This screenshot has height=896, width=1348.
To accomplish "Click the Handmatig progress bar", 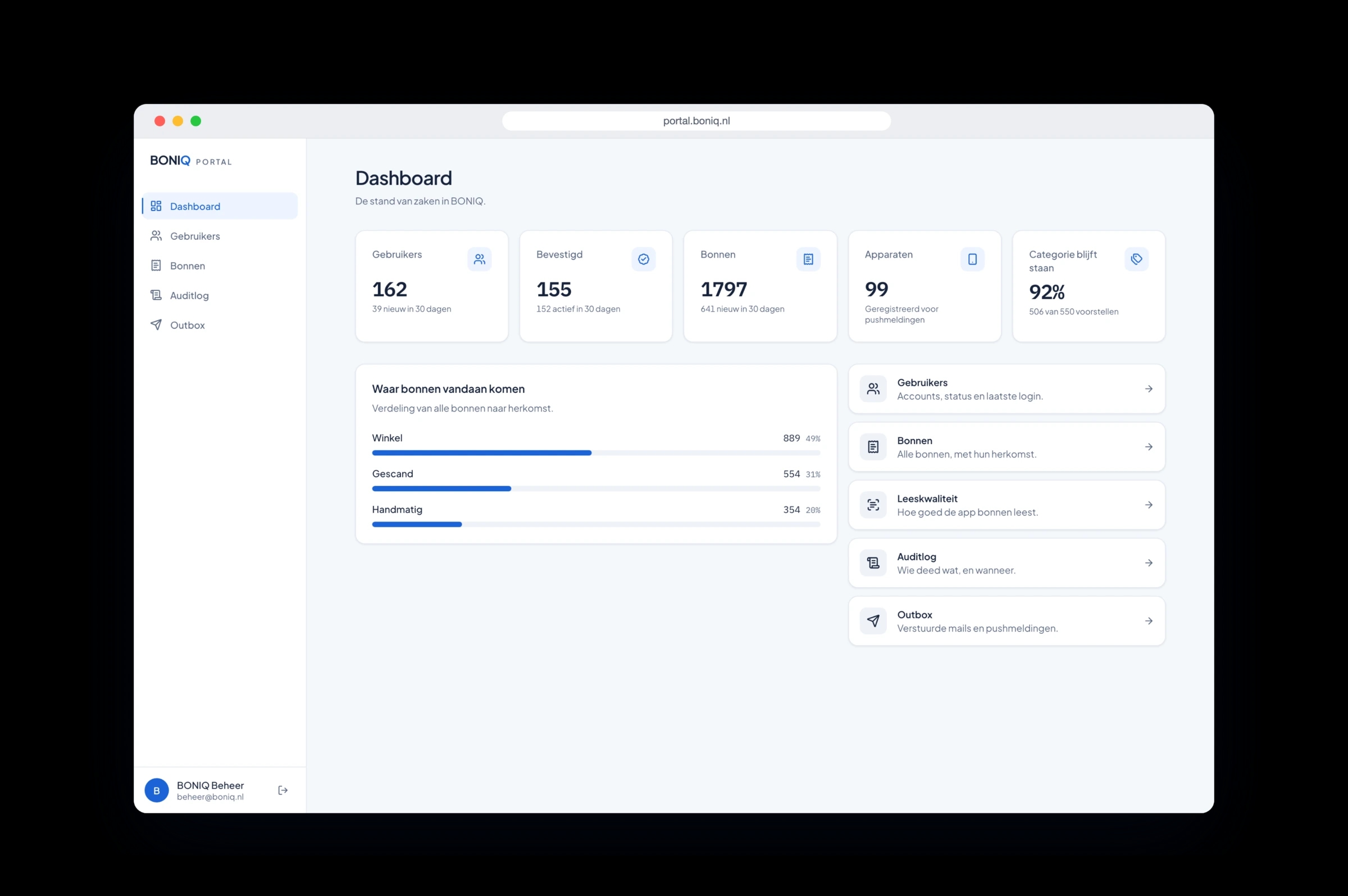I will point(596,524).
